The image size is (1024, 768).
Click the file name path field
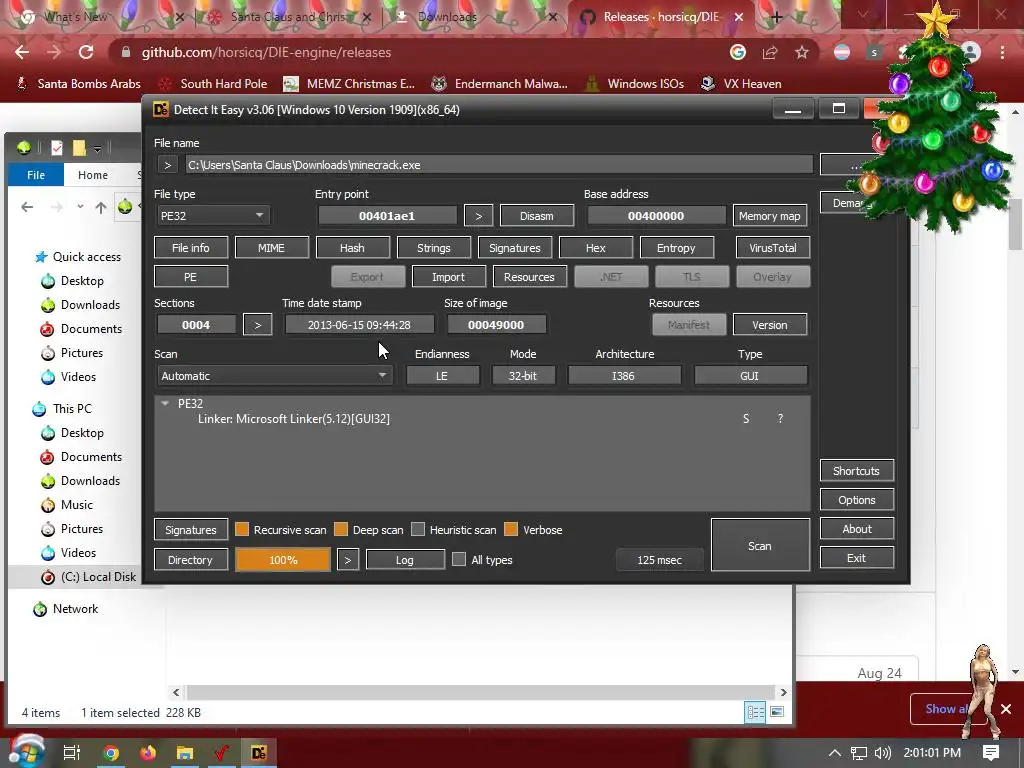(x=499, y=165)
